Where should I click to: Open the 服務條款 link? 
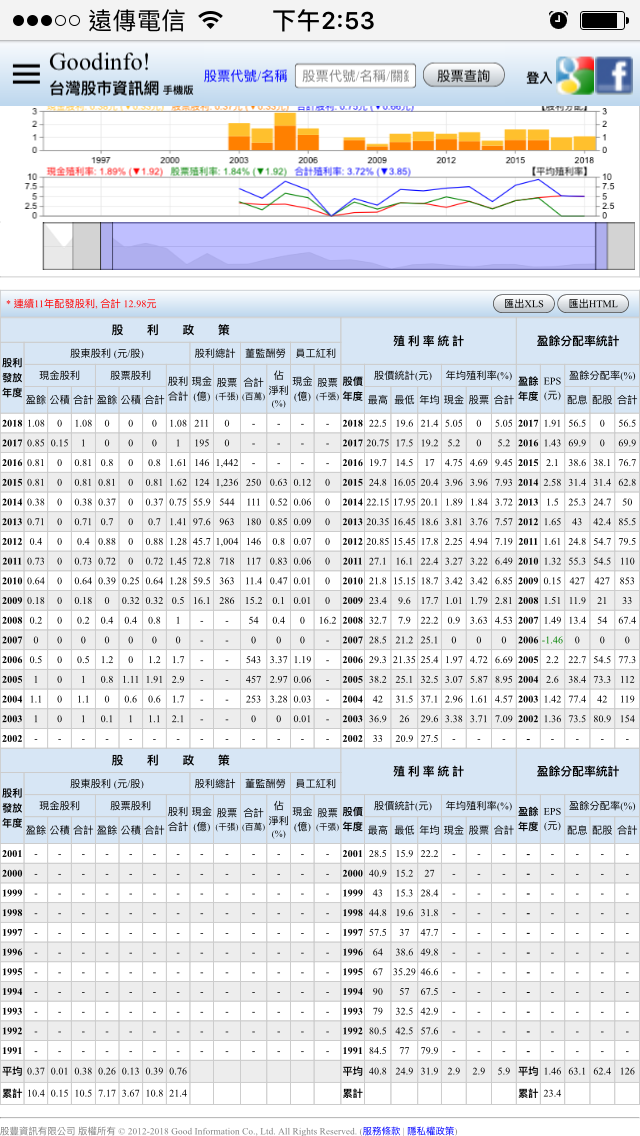(381, 1130)
